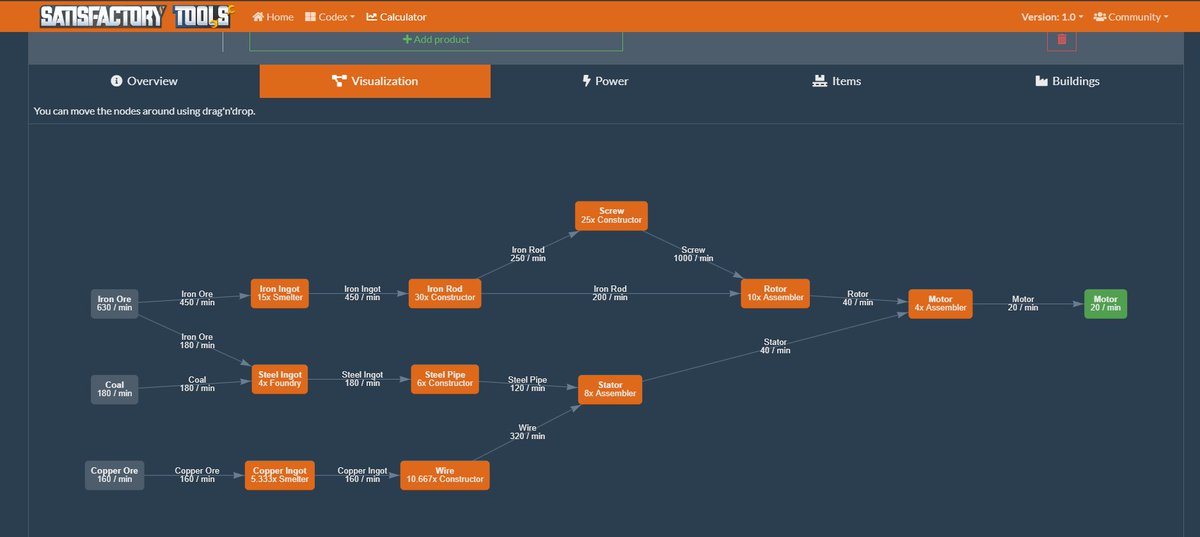The height and width of the screenshot is (537, 1200).
Task: Switch to the Items tab
Action: (836, 81)
